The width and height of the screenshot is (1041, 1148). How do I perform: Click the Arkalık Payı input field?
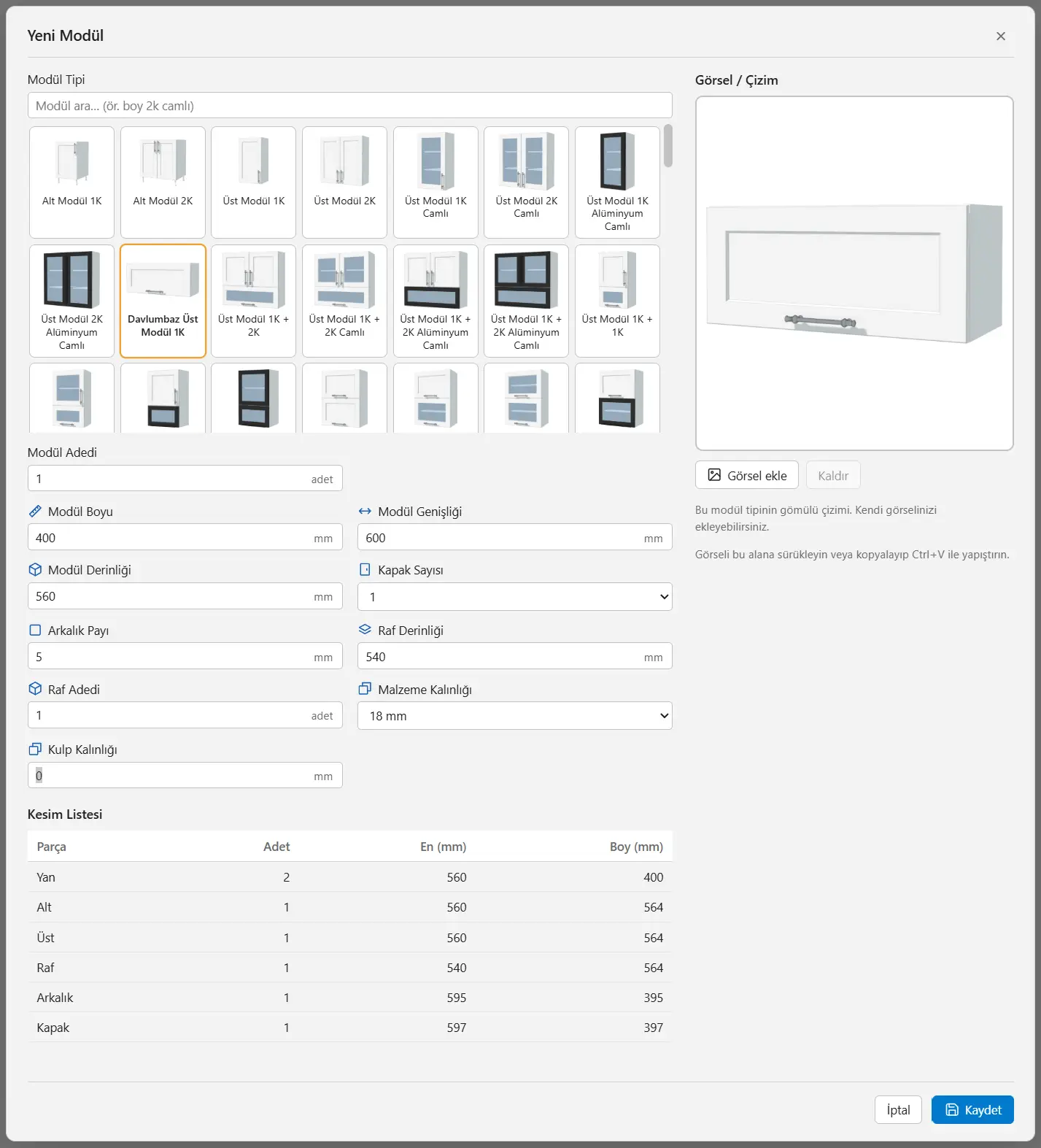click(x=185, y=657)
